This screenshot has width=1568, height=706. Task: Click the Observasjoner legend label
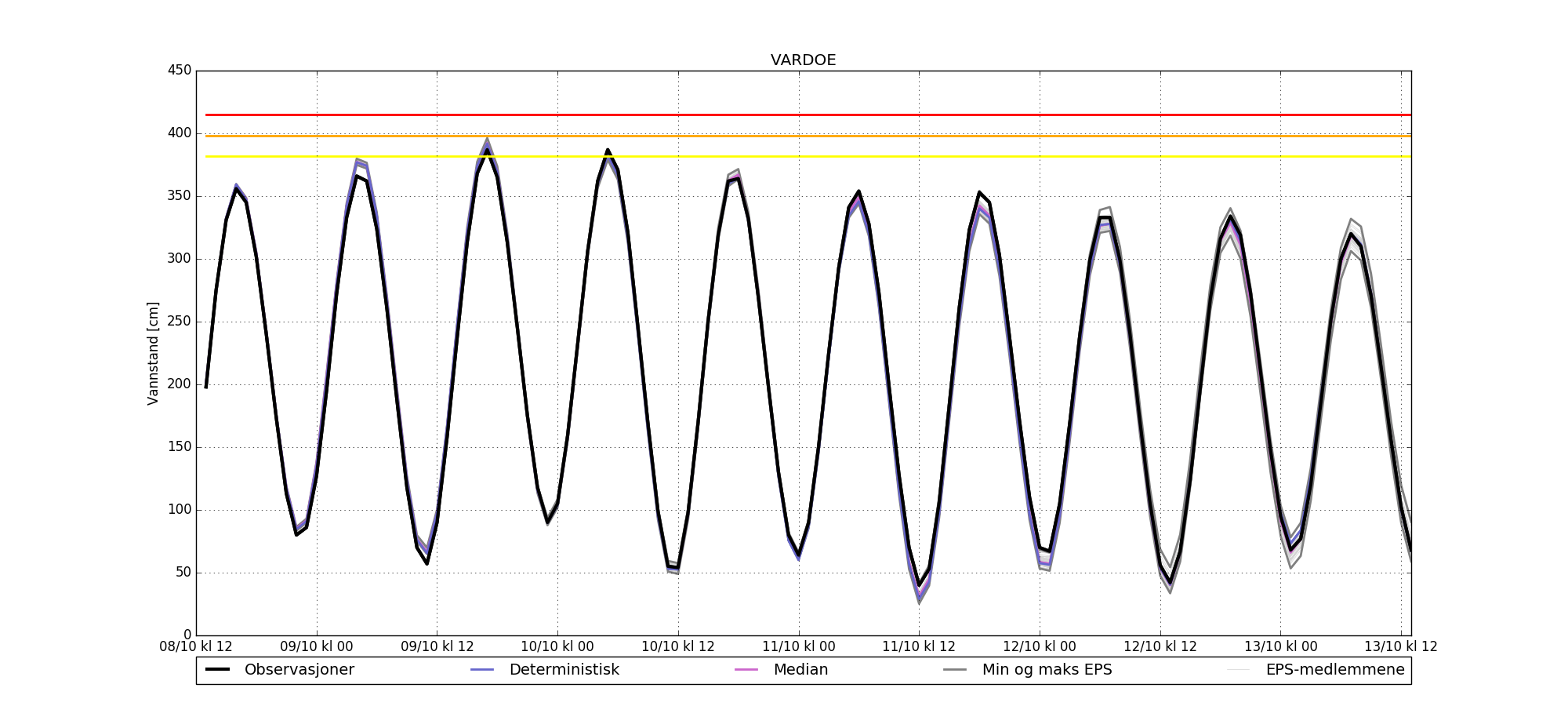click(299, 670)
